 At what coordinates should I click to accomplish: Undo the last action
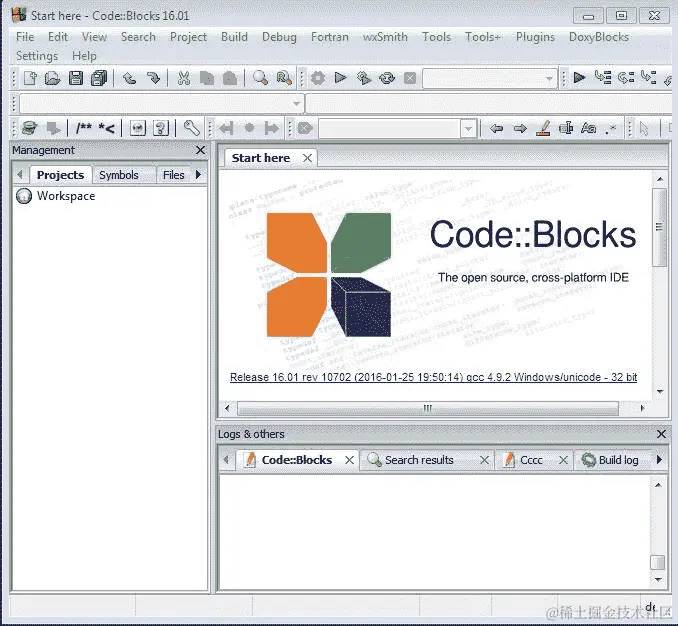click(x=129, y=78)
